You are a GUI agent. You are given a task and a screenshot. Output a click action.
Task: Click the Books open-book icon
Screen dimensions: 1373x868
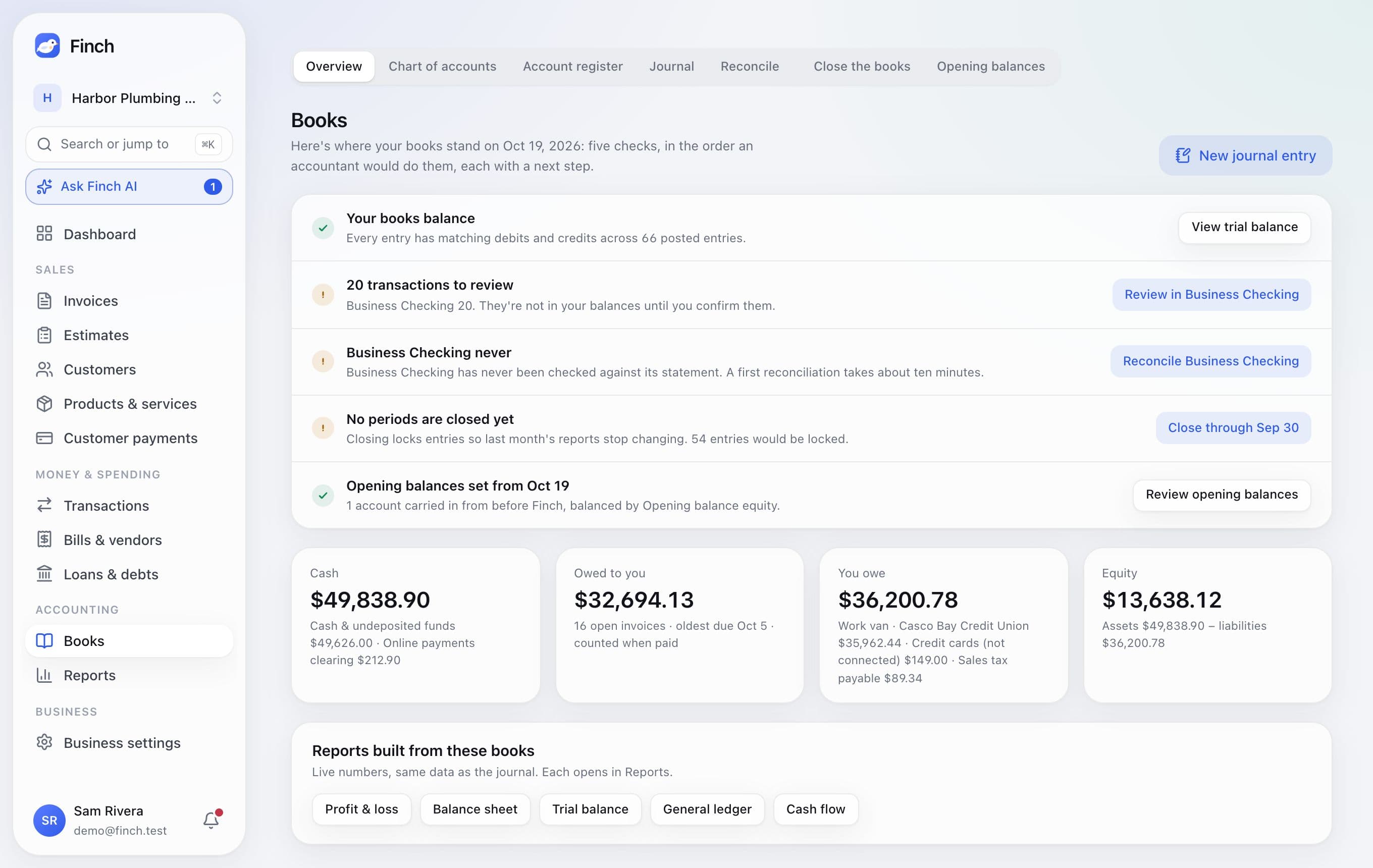tap(44, 640)
